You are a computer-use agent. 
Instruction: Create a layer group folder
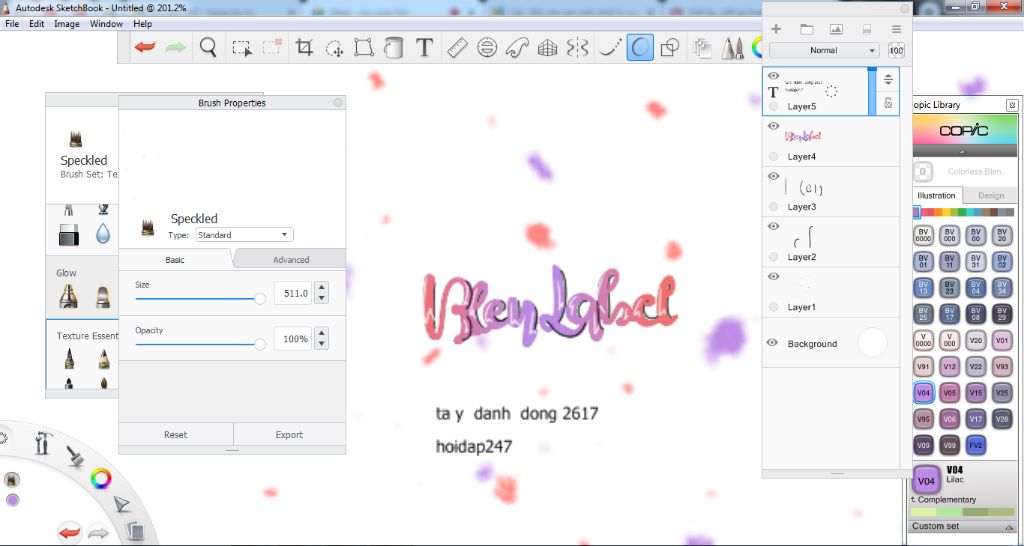coord(807,29)
